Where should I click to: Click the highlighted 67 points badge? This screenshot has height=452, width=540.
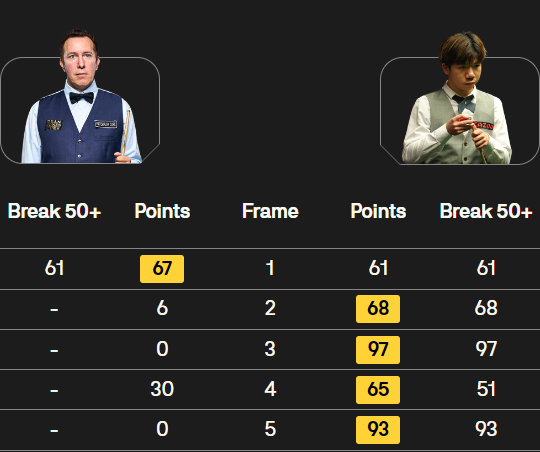pos(162,269)
